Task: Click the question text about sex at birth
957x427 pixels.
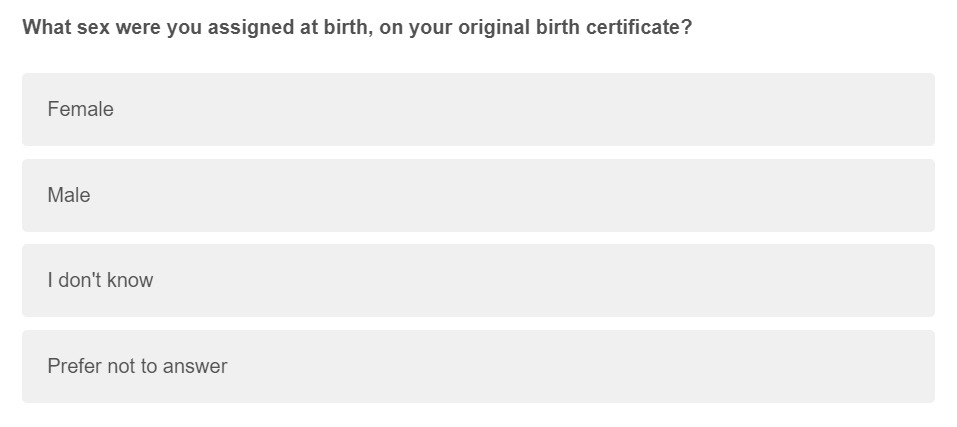Action: 357,27
